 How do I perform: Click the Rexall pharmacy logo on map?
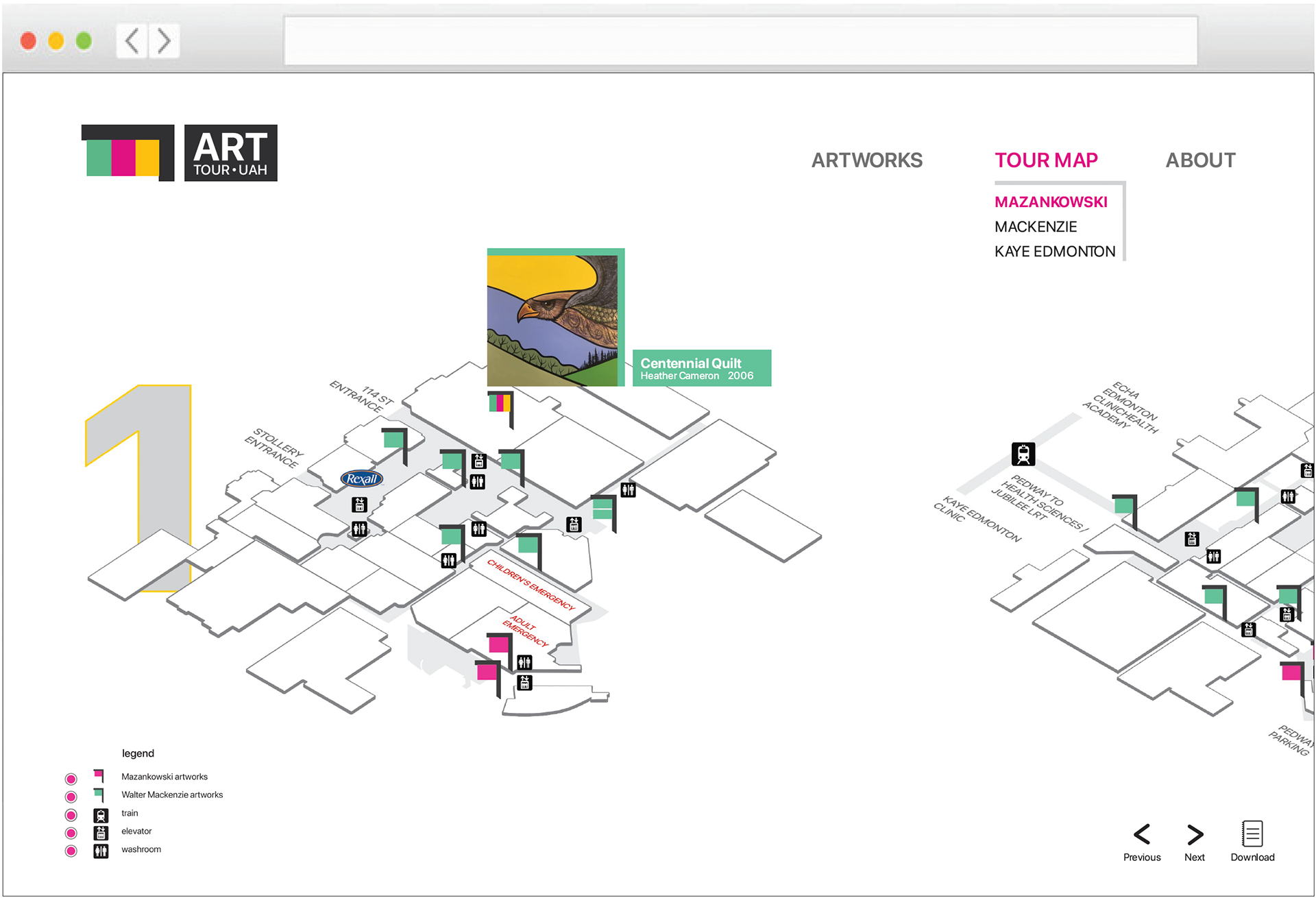coord(362,479)
